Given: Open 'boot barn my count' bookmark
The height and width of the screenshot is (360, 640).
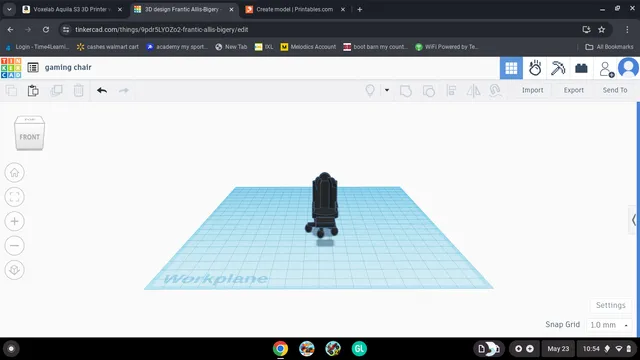Looking at the screenshot, I should [x=376, y=47].
